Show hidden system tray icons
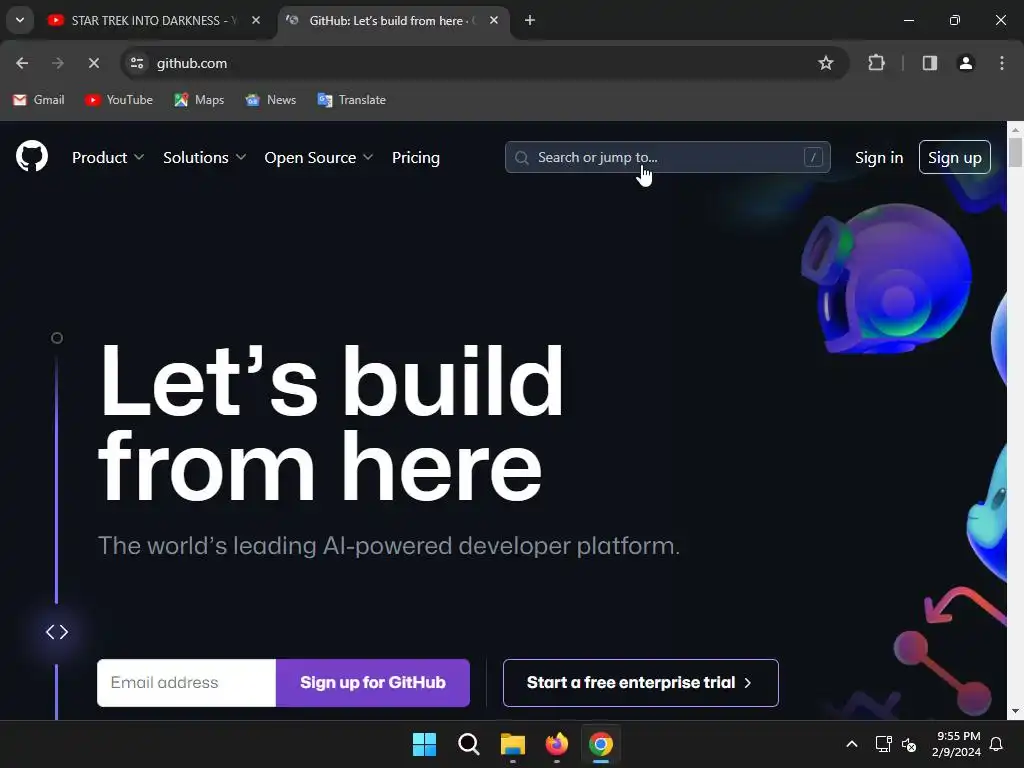Screen dimensions: 1024x768 pos(852,744)
